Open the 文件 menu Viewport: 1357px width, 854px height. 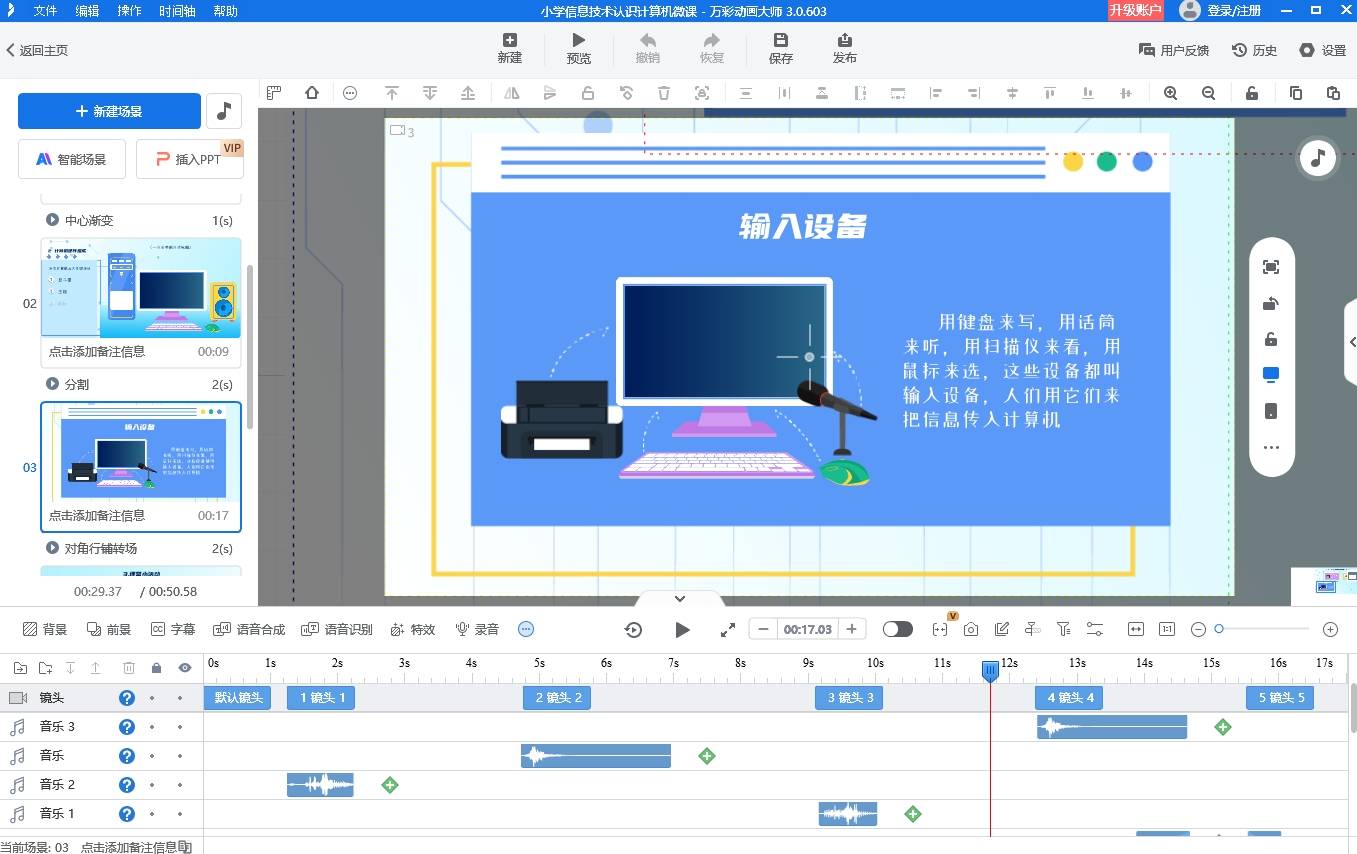pyautogui.click(x=45, y=11)
